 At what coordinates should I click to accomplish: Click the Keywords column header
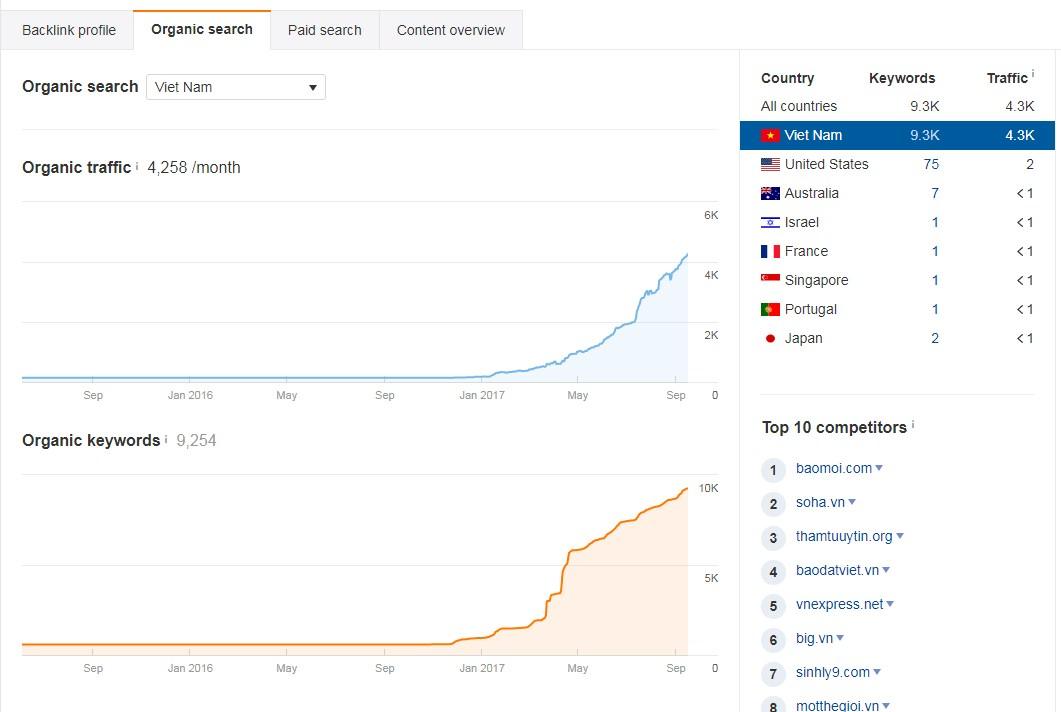click(902, 78)
